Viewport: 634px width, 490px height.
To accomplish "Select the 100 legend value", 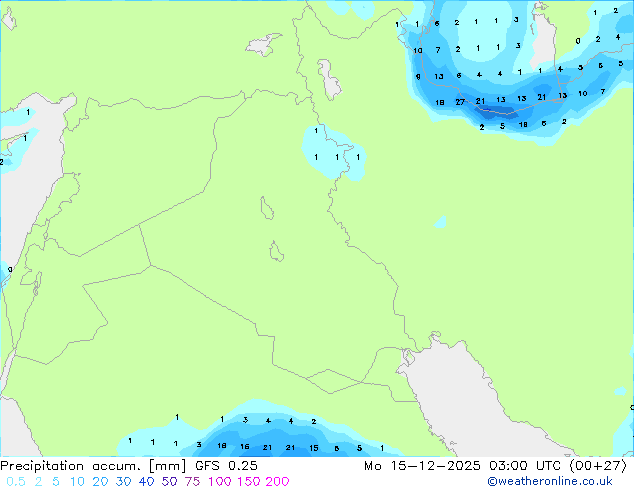I will click(x=220, y=482).
